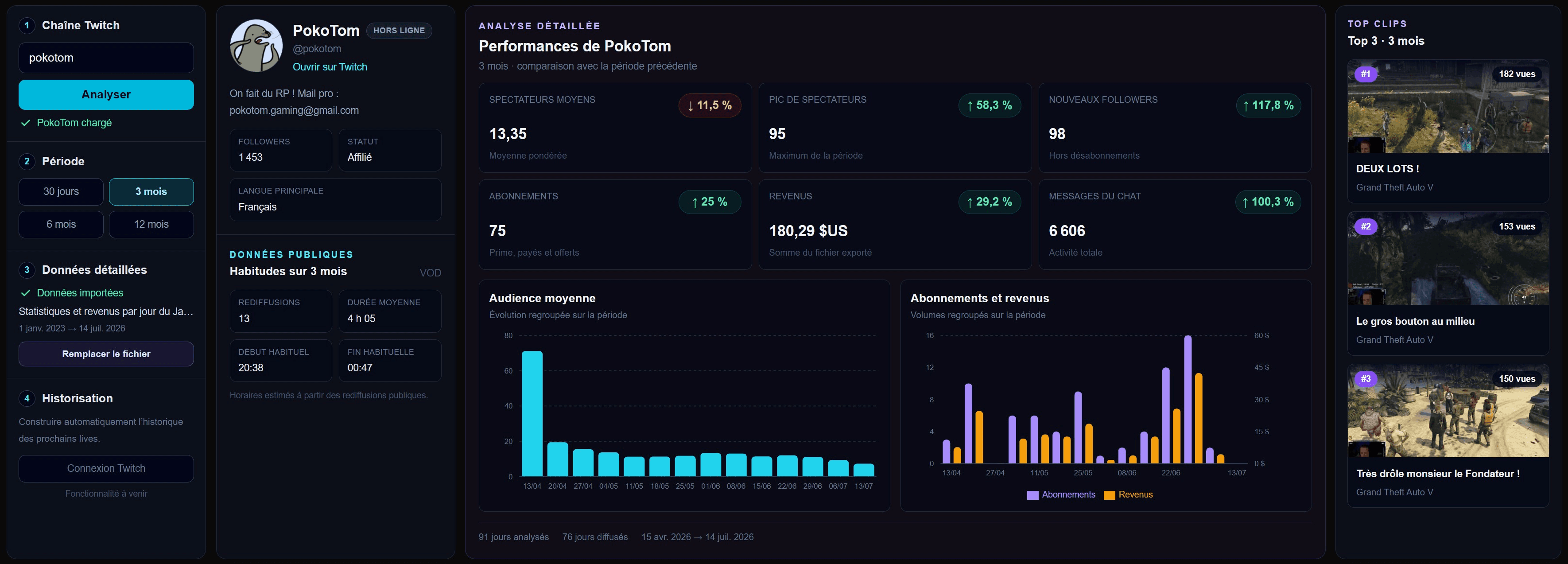Click the 182 vues badge
This screenshot has width=1568, height=564.
(1517, 74)
